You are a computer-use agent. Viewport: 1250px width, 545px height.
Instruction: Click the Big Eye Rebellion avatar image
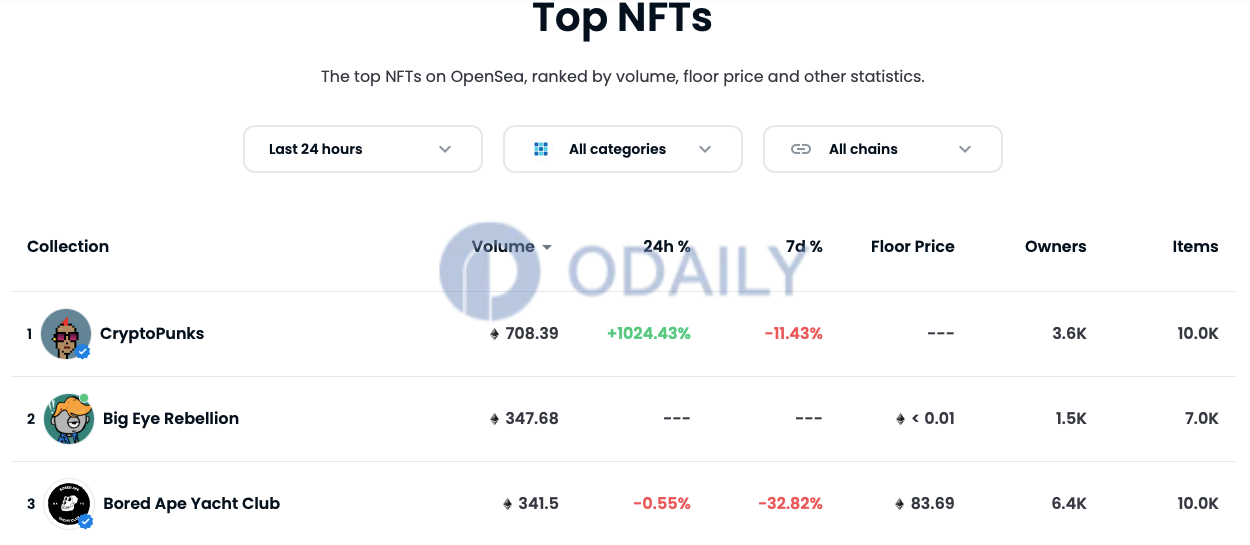(68, 419)
